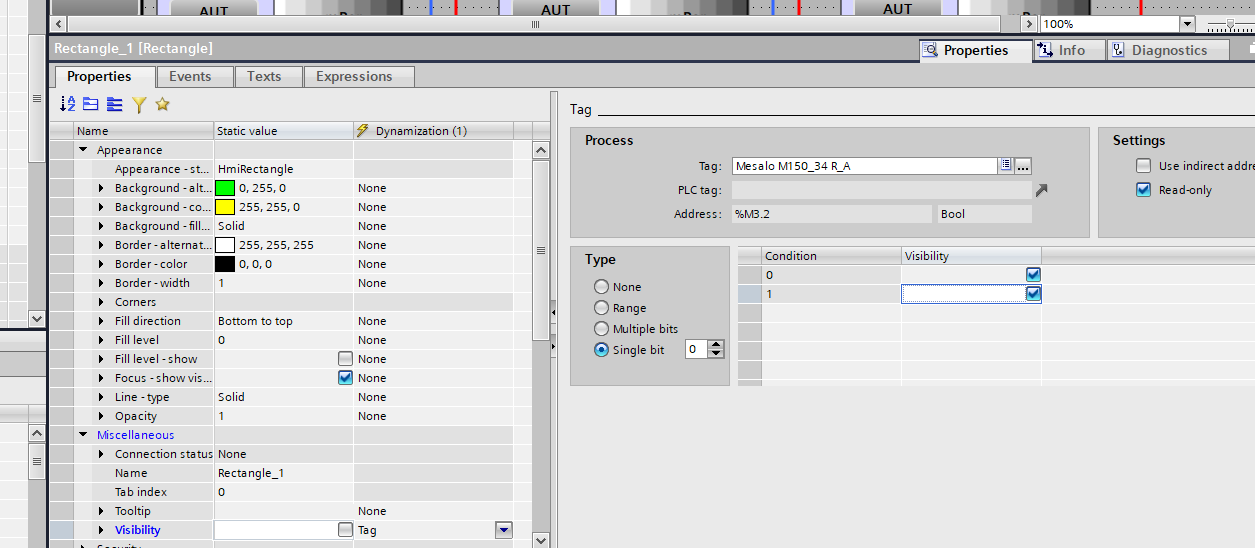The height and width of the screenshot is (548, 1255).
Task: Click the Info tab icon
Action: click(x=1045, y=50)
